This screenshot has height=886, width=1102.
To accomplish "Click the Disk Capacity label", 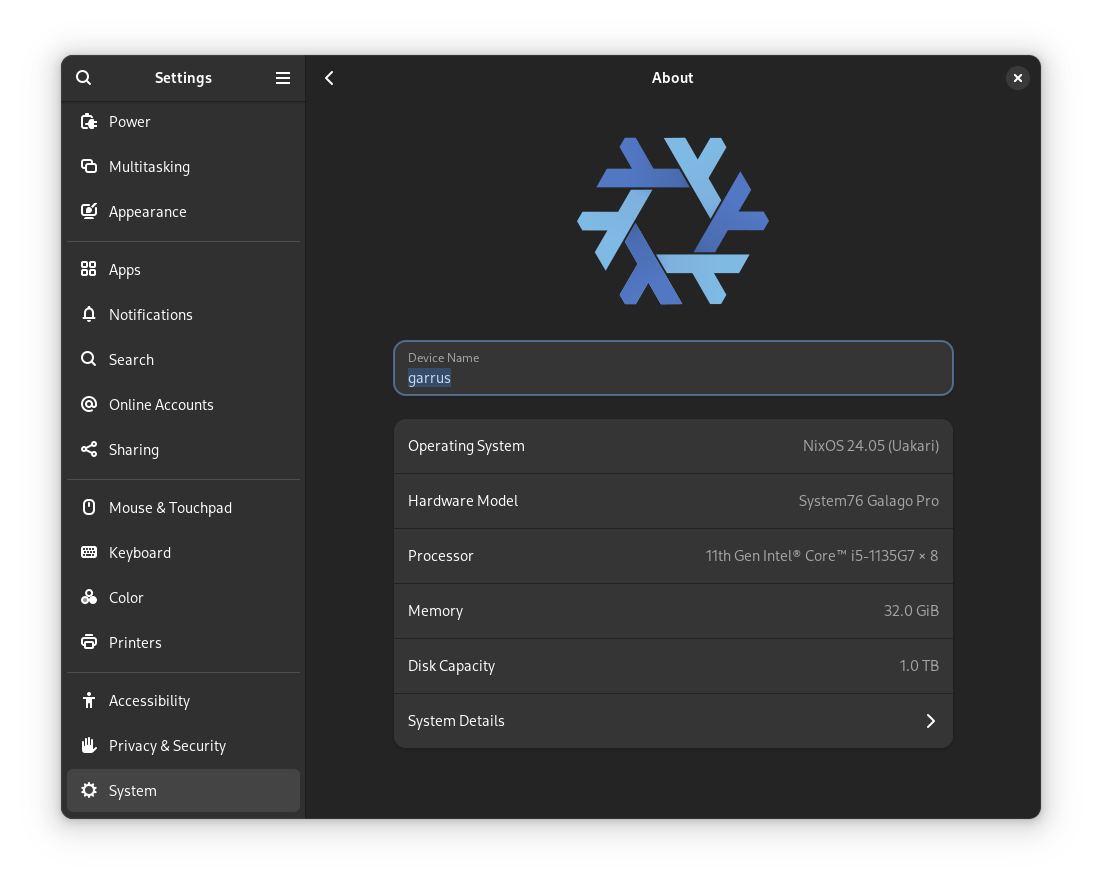I will click(x=451, y=666).
